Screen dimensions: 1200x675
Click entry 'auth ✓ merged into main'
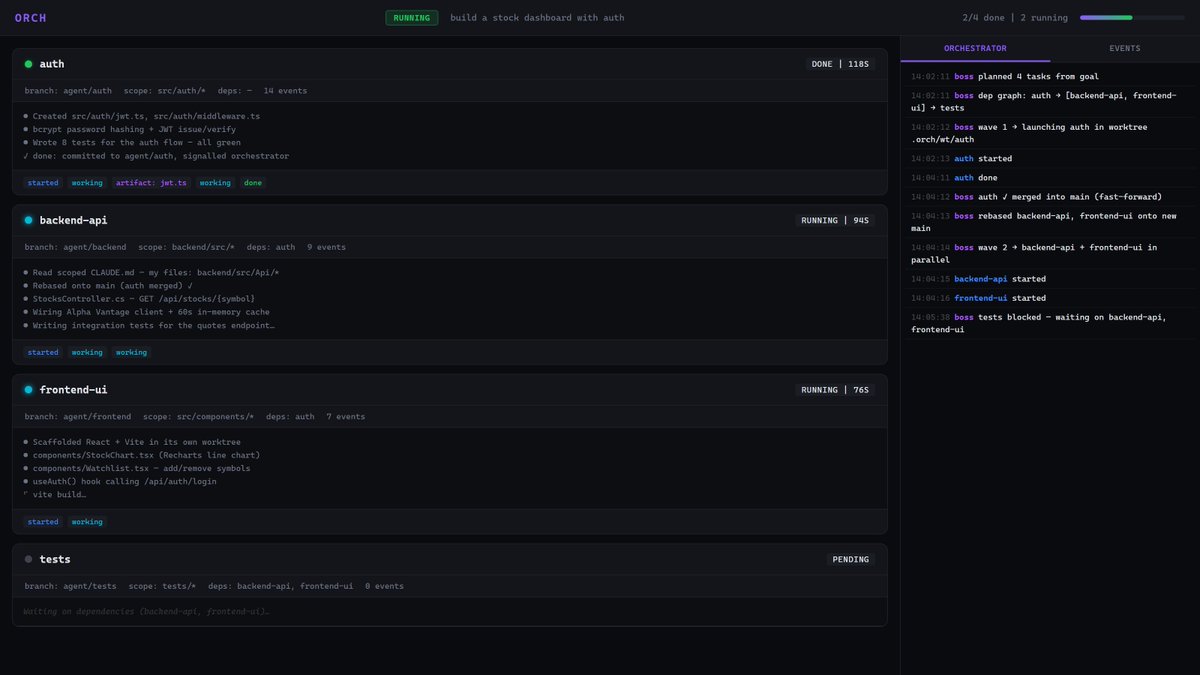[1050, 197]
